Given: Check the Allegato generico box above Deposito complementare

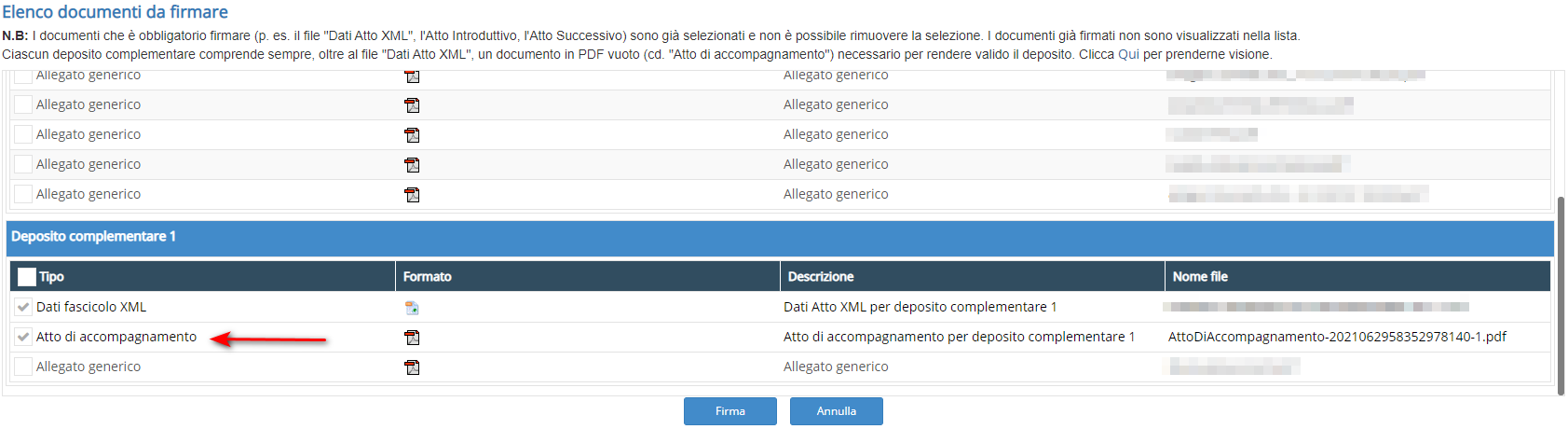Looking at the screenshot, I should [23, 194].
